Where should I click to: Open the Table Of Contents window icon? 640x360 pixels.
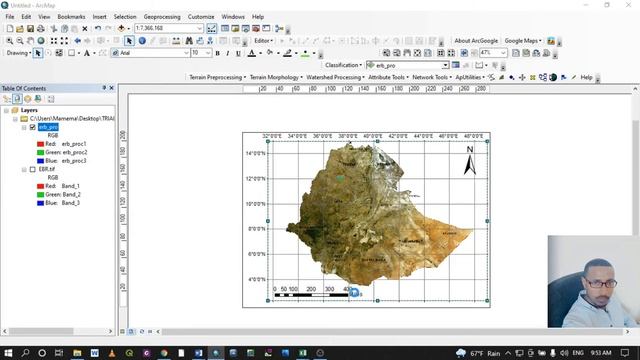click(225, 29)
